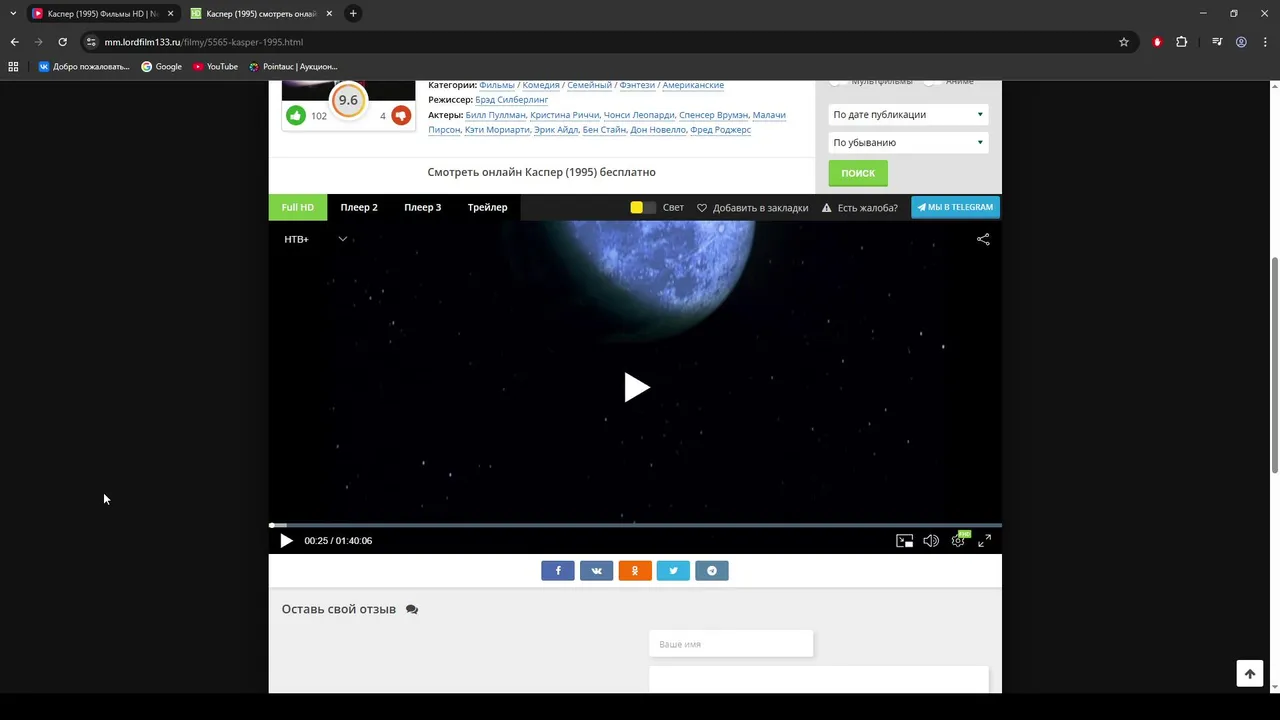View site information icon in the address bar
Viewport: 1280px width, 720px height.
click(x=91, y=42)
